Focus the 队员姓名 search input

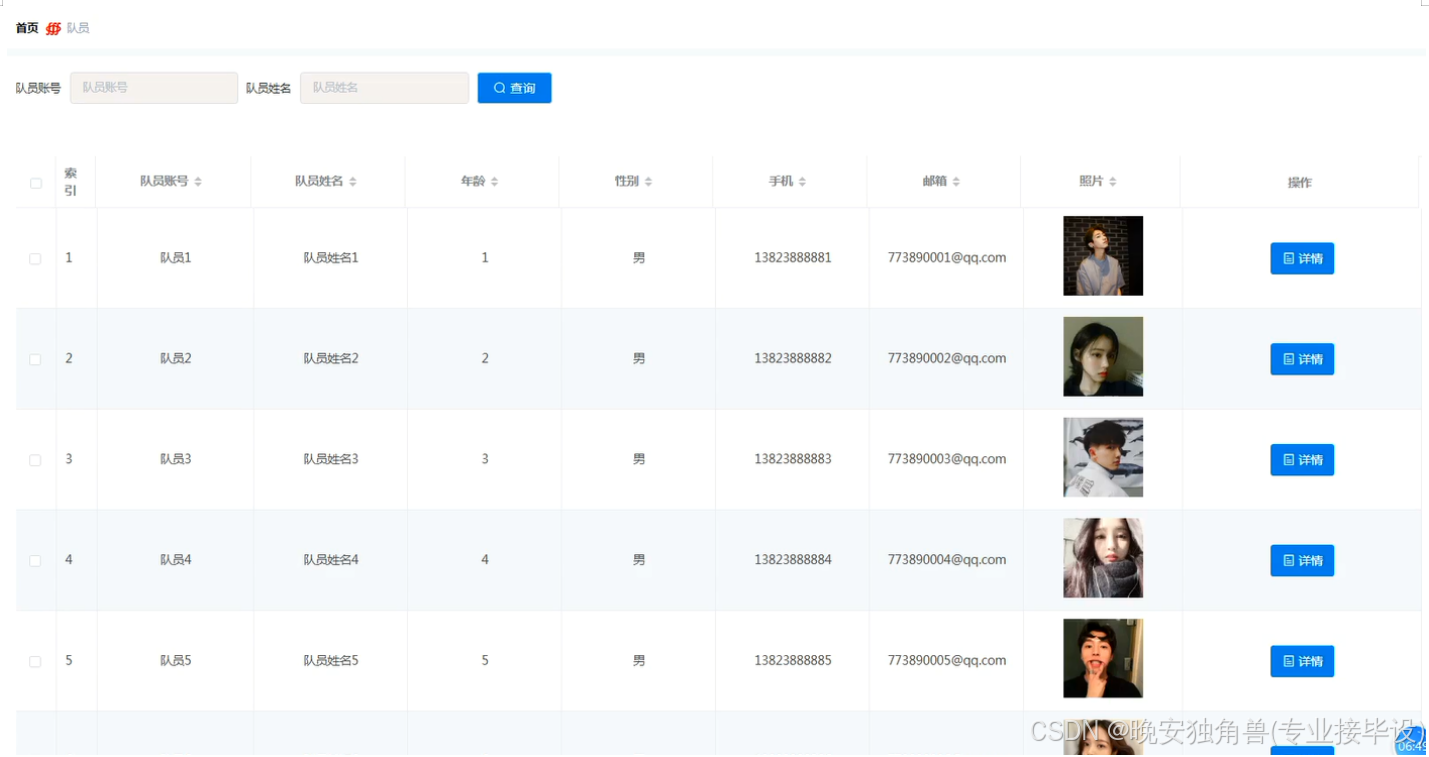pos(384,88)
